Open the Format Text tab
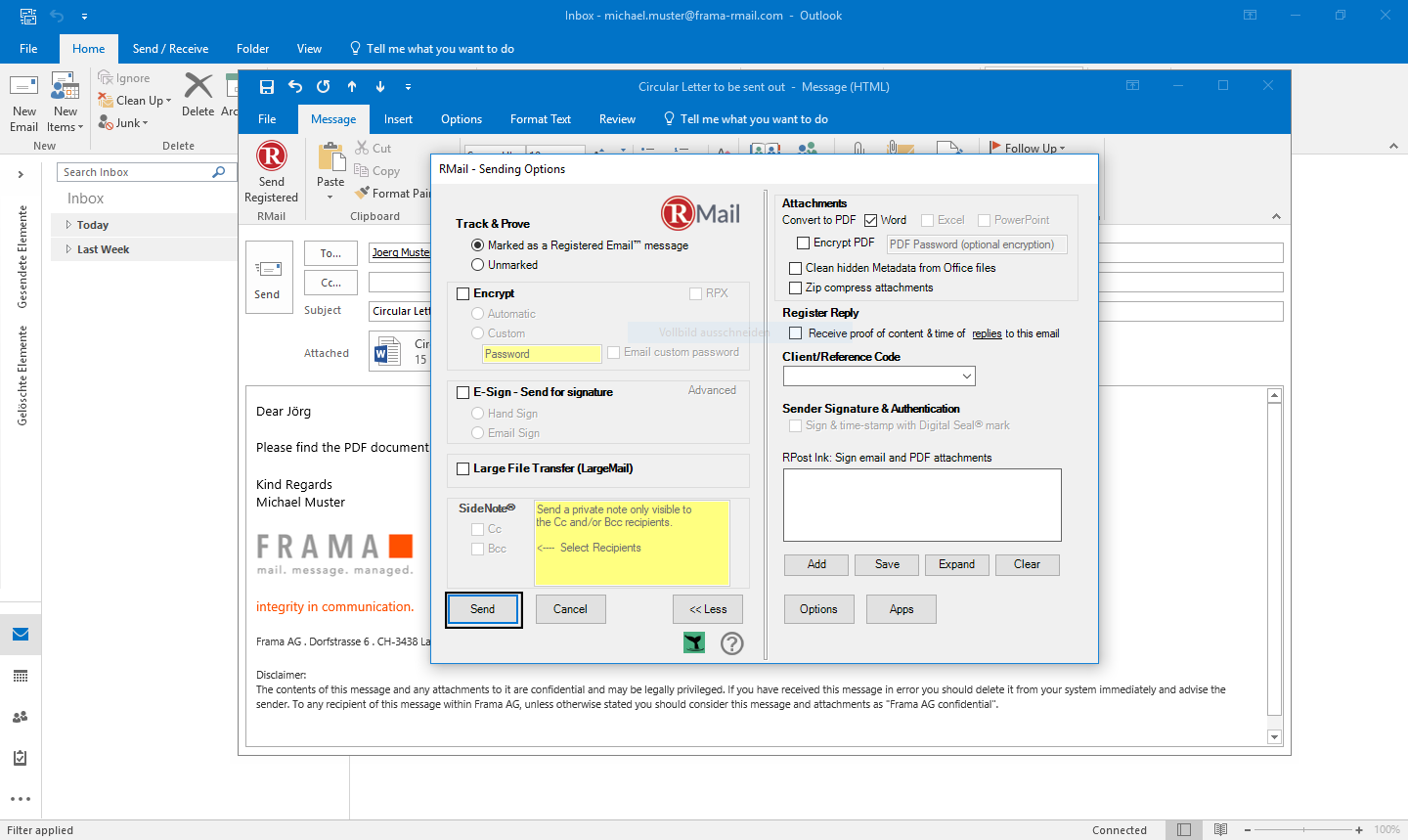Image resolution: width=1408 pixels, height=840 pixels. click(541, 119)
